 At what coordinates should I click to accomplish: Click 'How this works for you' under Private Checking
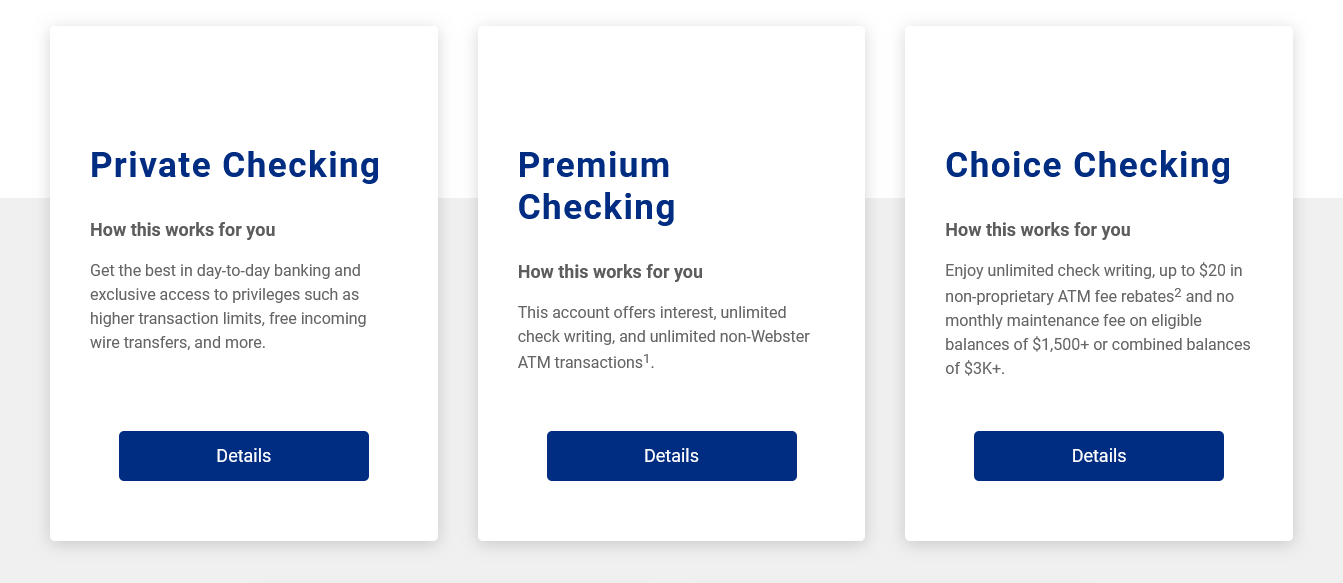(183, 230)
